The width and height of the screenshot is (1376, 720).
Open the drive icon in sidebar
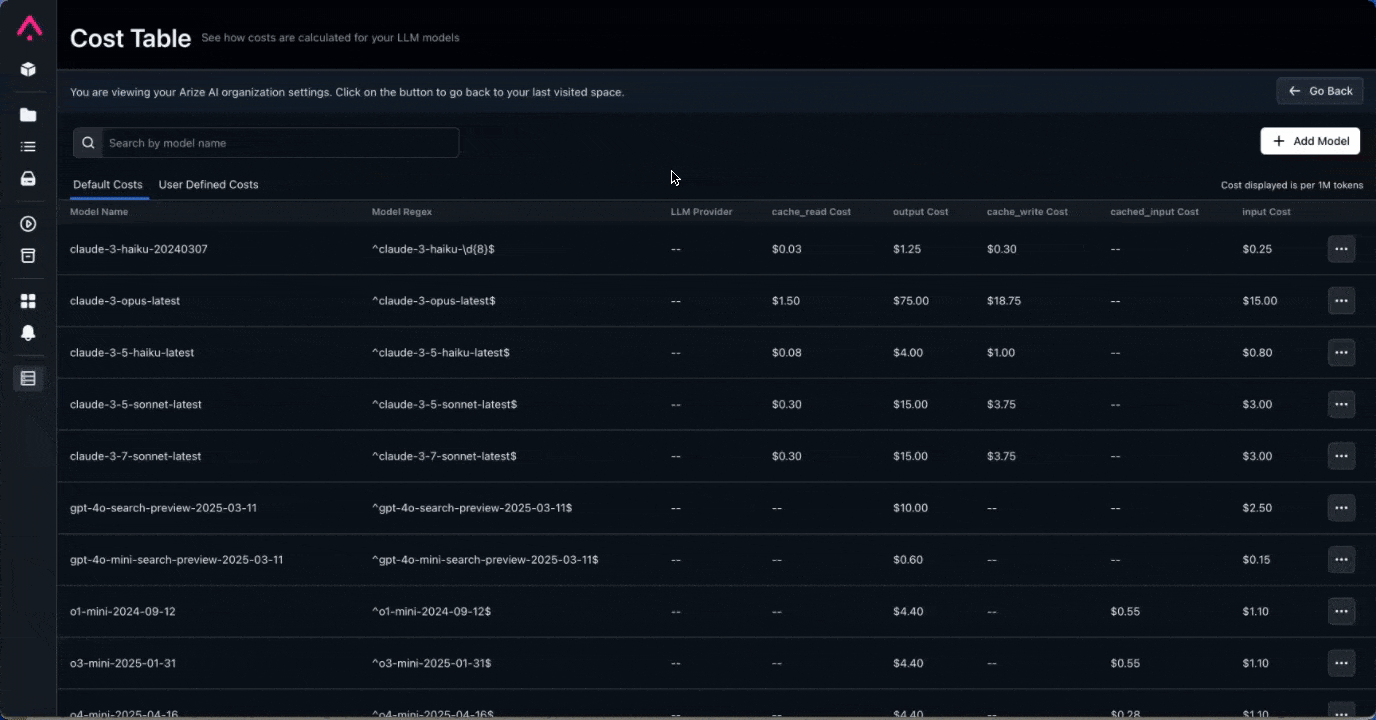pos(28,179)
